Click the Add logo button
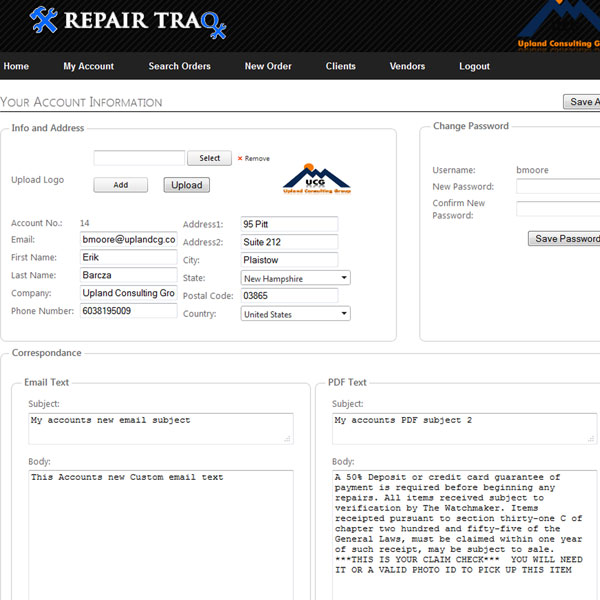Screen dimensions: 600x600 tap(120, 185)
